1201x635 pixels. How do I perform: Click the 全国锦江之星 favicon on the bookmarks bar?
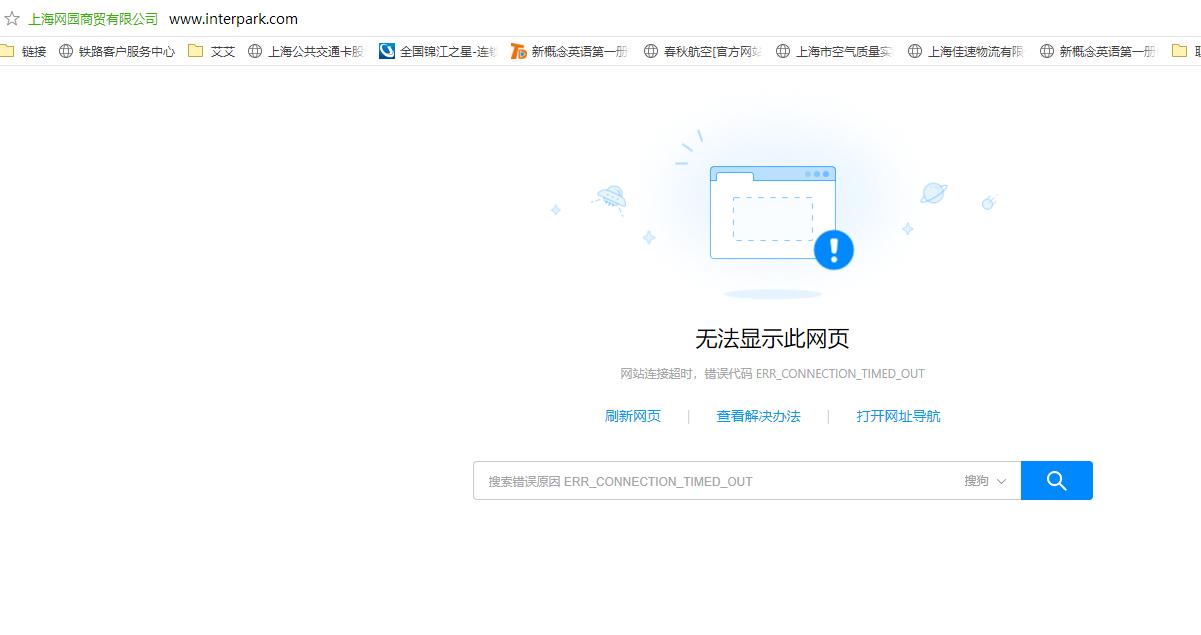[387, 50]
